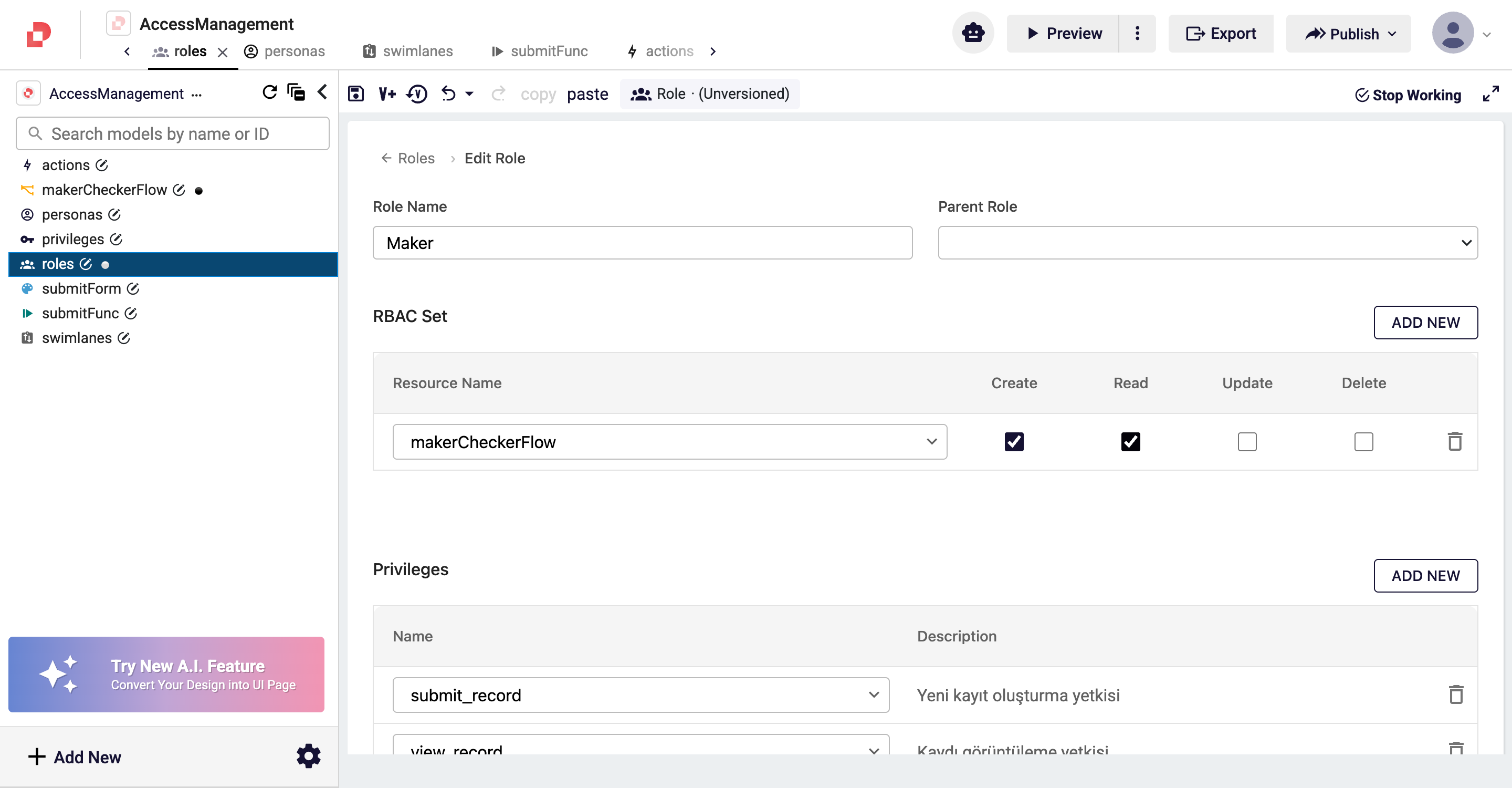Screen dimensions: 1512x788
Task: Open AccessManagement ellipsis options menu
Action: (x=196, y=94)
